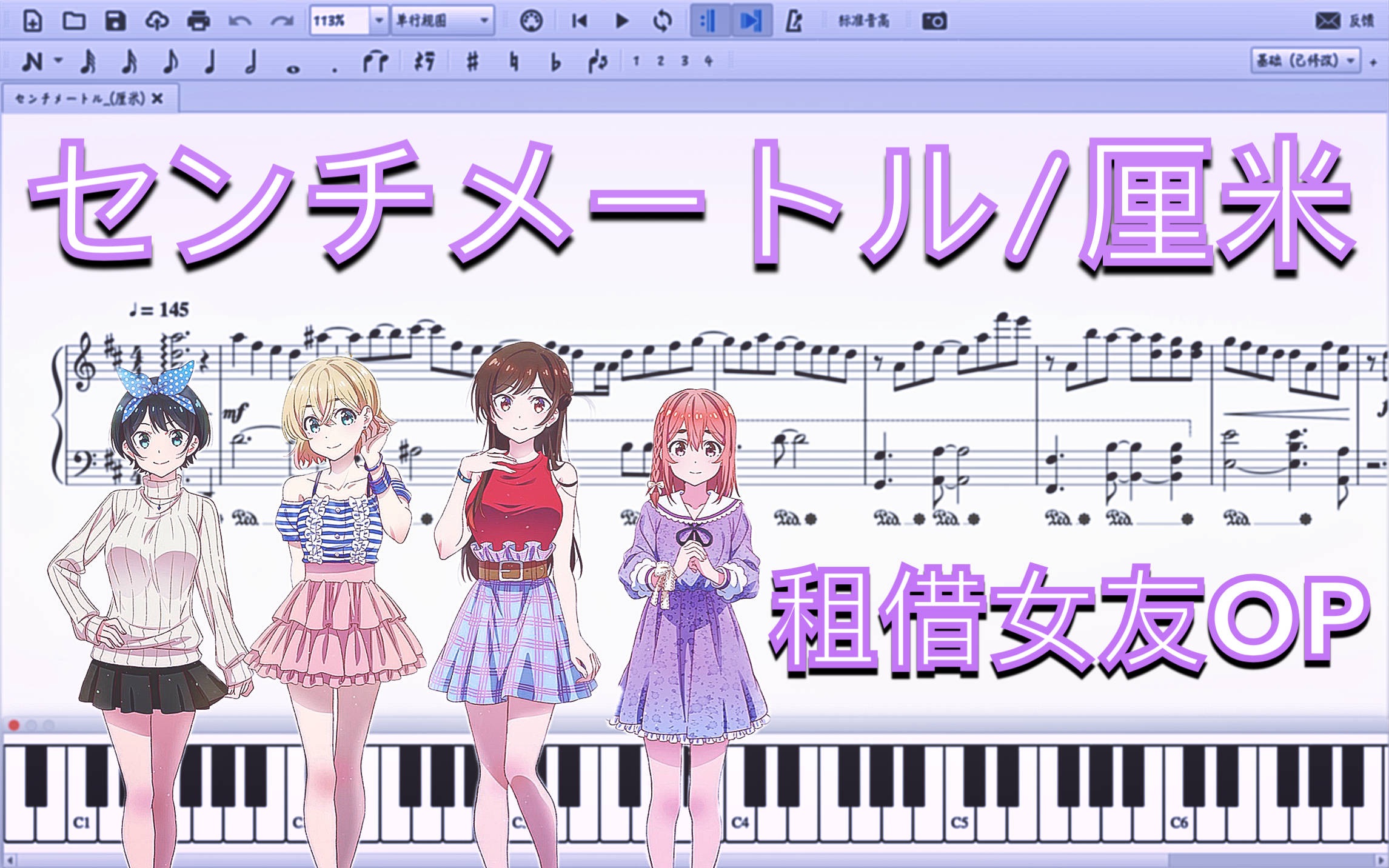Close the piano keyboard panel with the red dot
1389x868 pixels.
[x=14, y=725]
